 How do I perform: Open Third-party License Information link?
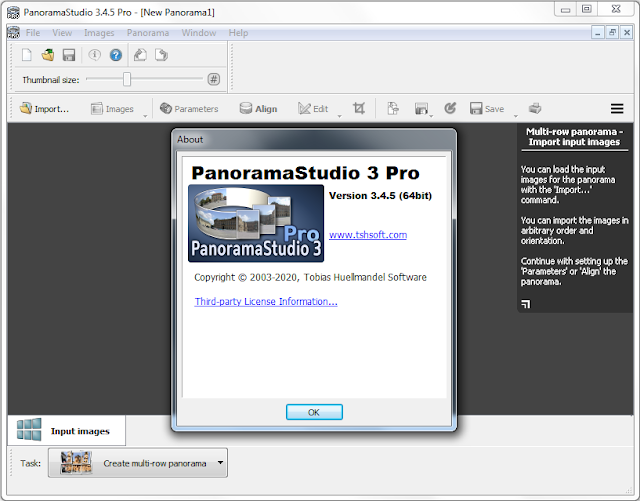click(x=266, y=301)
